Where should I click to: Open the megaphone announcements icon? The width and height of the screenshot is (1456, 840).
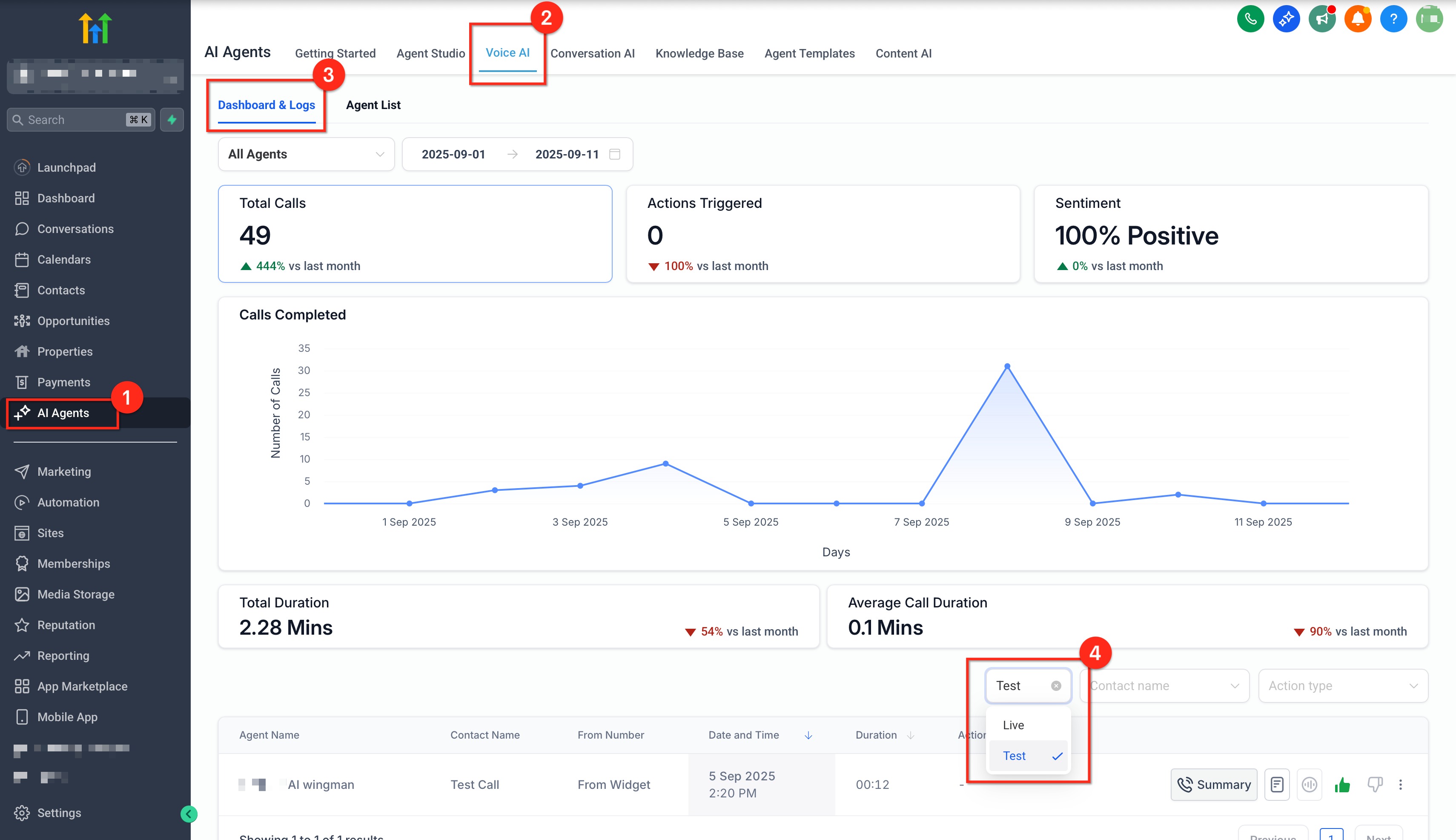1321,19
